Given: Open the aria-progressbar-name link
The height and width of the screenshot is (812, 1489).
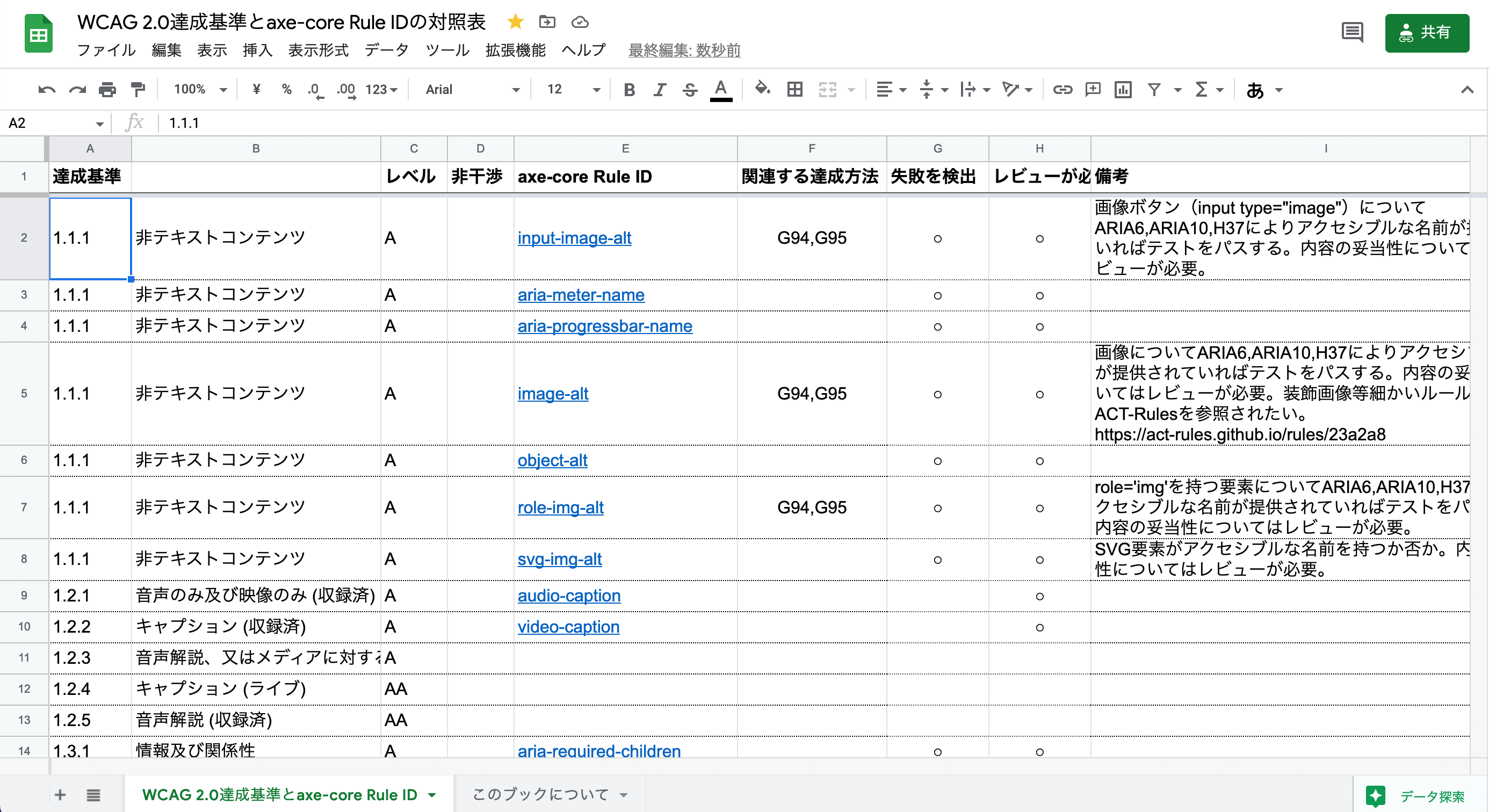Looking at the screenshot, I should point(605,327).
